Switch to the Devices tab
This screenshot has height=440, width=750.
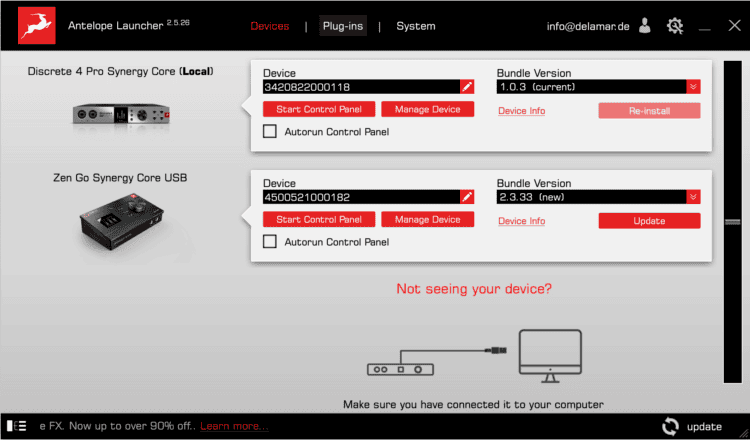270,26
